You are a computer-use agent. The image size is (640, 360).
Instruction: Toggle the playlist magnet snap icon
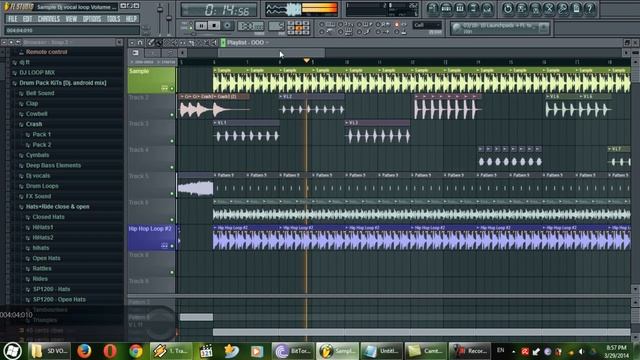click(140, 42)
